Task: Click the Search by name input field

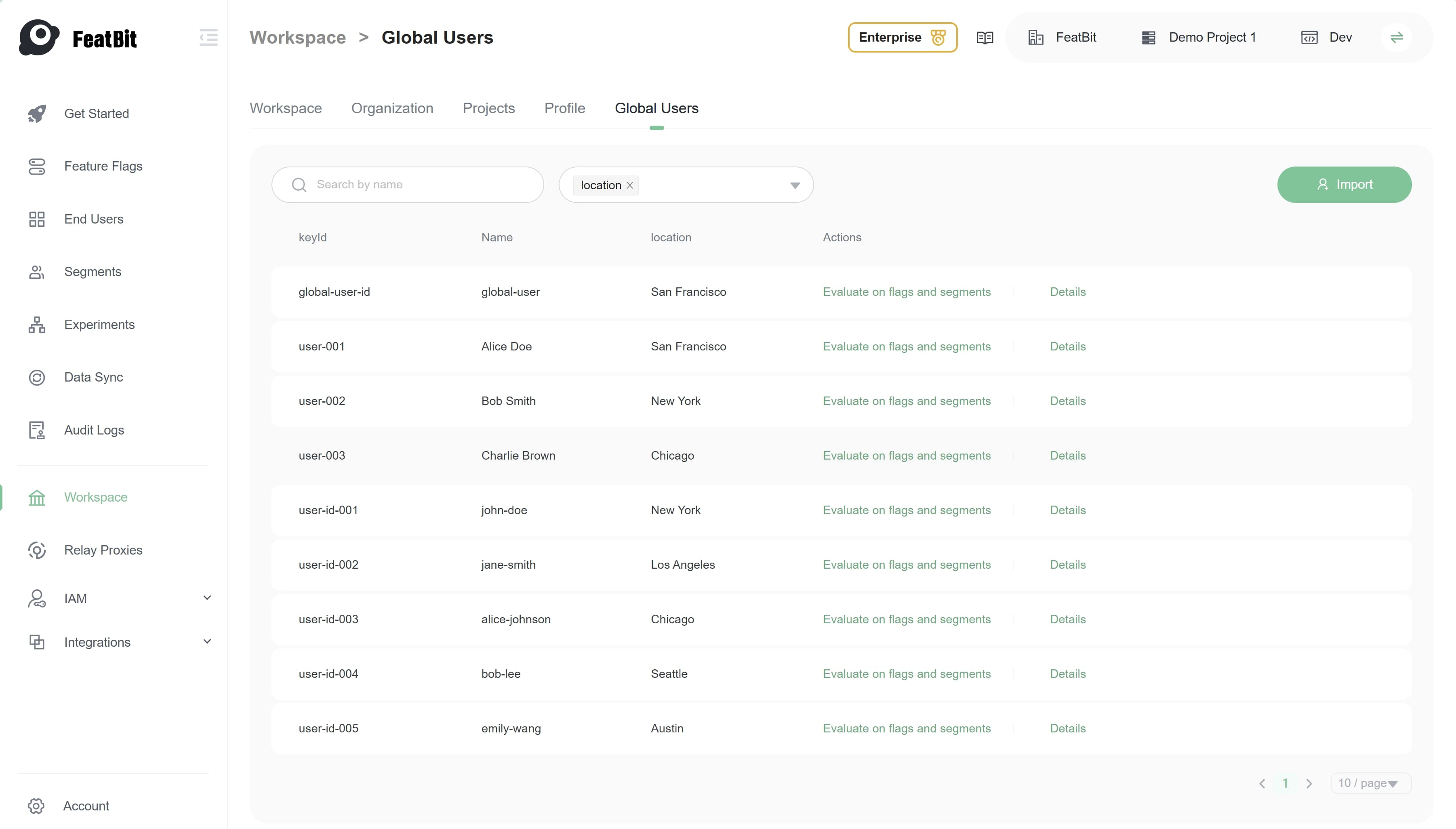Action: point(407,184)
